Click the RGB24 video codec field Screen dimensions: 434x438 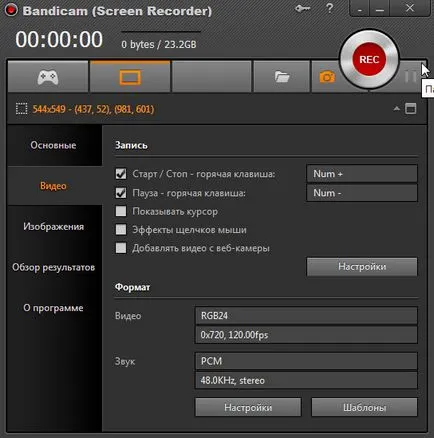(x=306, y=316)
